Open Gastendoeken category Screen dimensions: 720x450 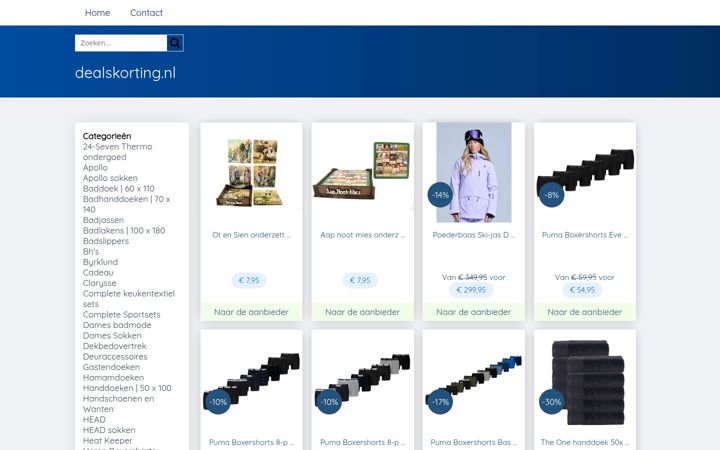111,367
